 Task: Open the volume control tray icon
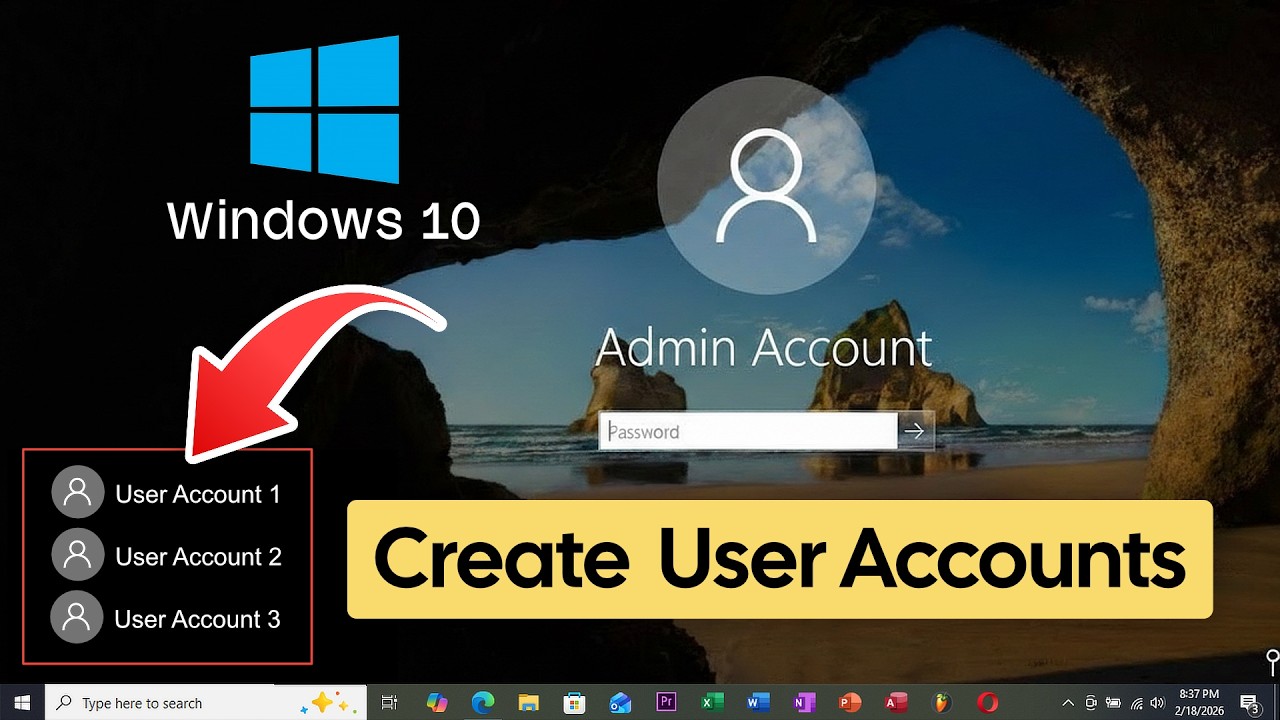(1158, 703)
